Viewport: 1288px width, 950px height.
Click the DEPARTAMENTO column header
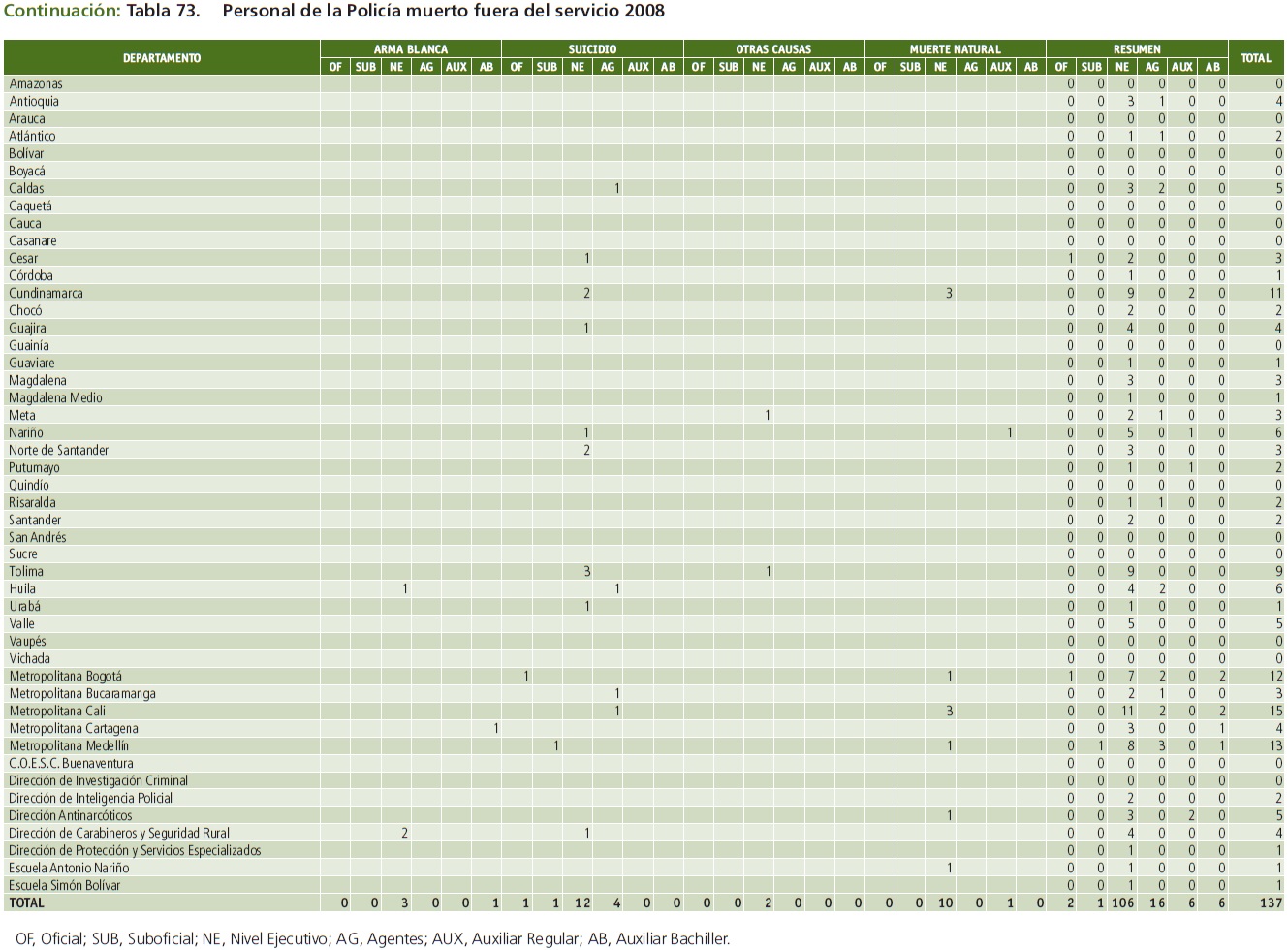pos(162,58)
